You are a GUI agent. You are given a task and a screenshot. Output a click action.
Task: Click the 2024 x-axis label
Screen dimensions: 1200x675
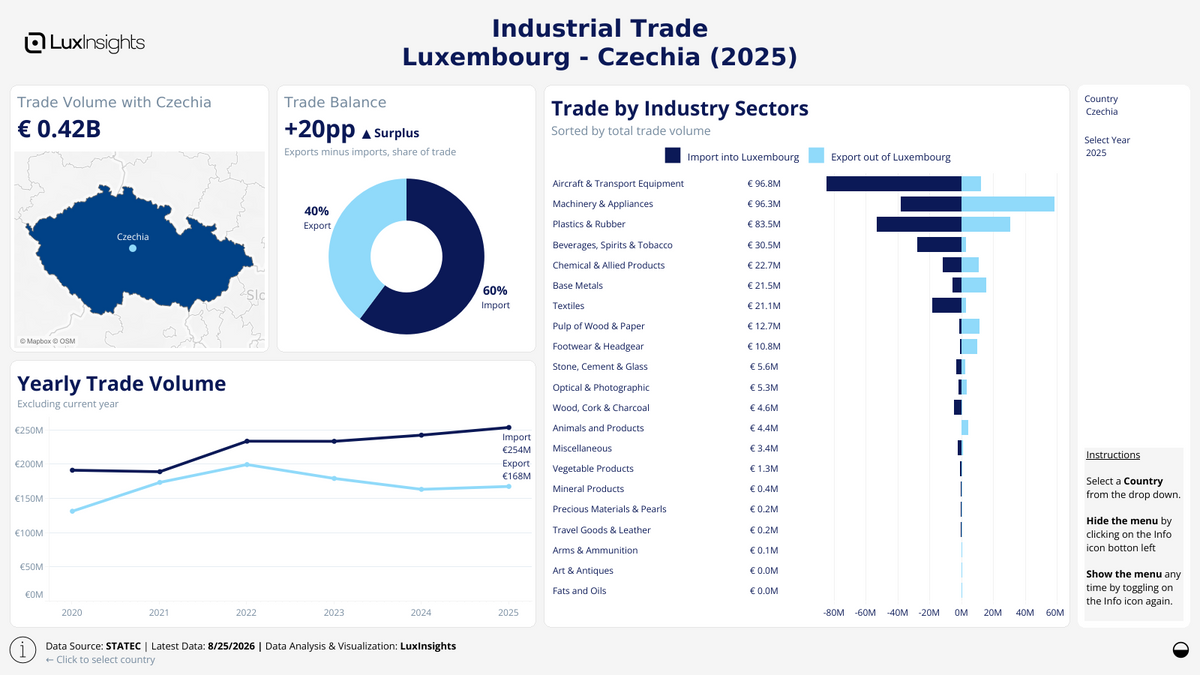click(421, 612)
